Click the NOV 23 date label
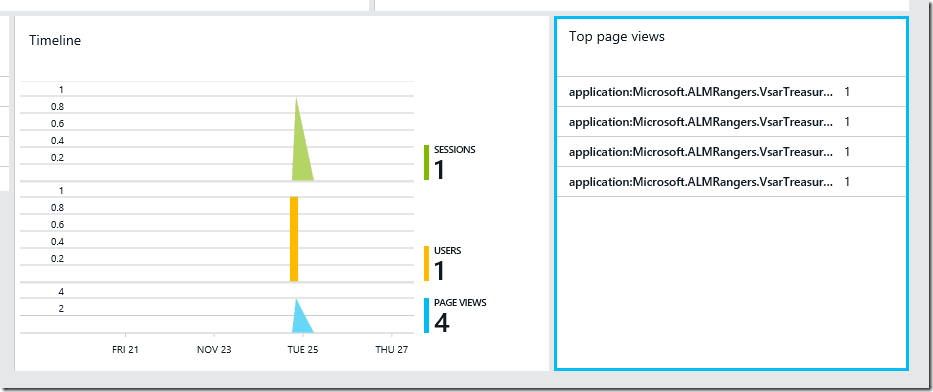The image size is (933, 392). [214, 350]
